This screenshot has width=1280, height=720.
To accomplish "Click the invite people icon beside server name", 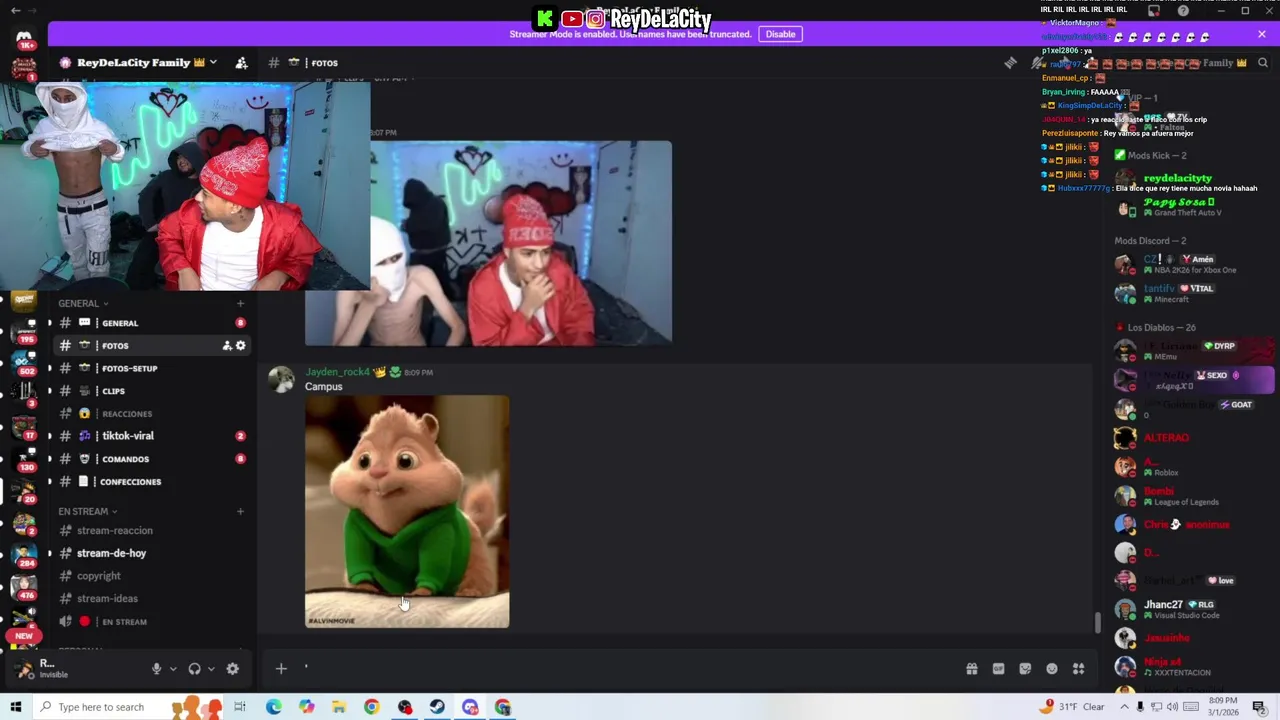I will pos(241,62).
